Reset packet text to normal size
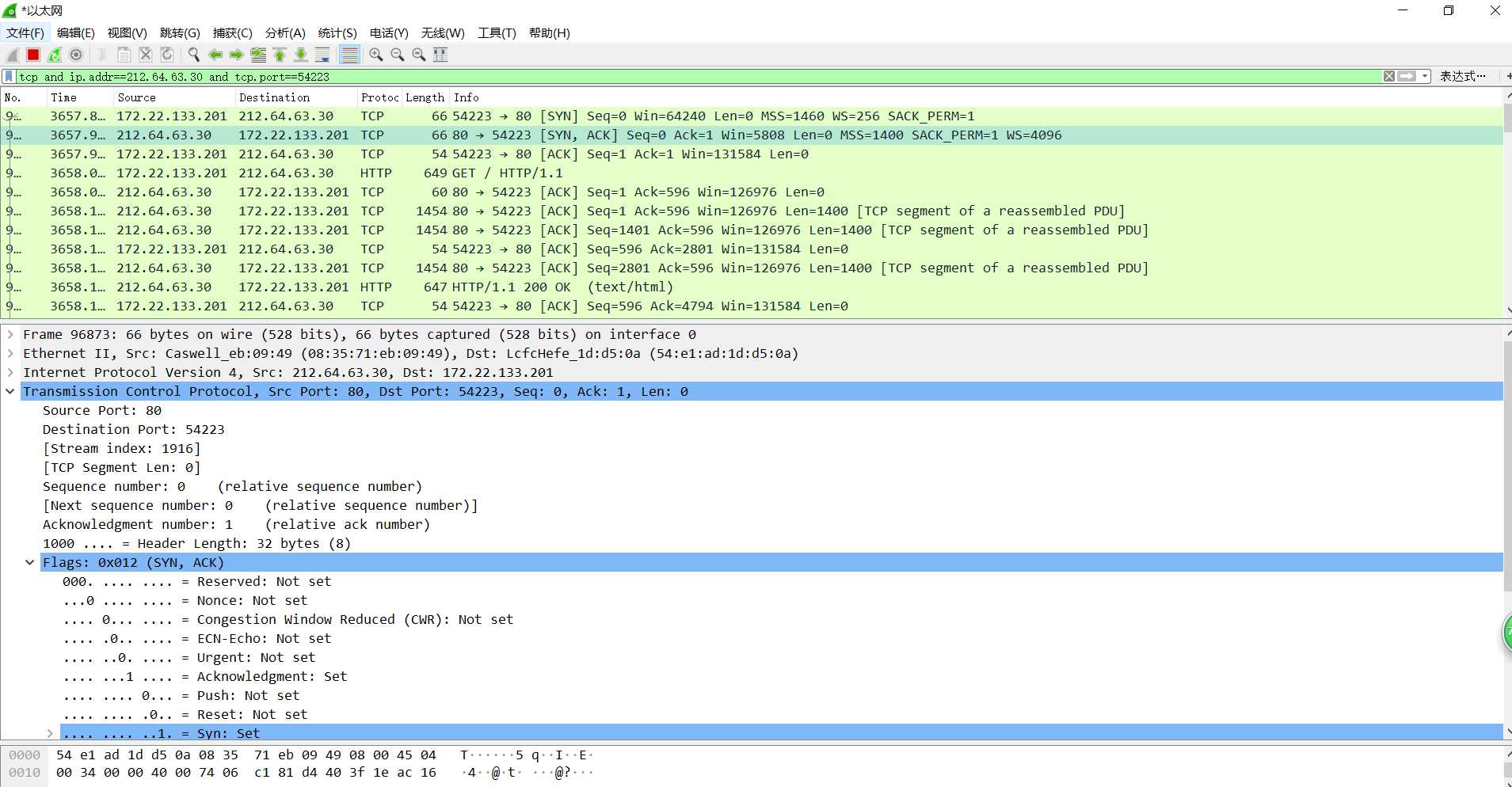This screenshot has height=787, width=1512. [419, 55]
